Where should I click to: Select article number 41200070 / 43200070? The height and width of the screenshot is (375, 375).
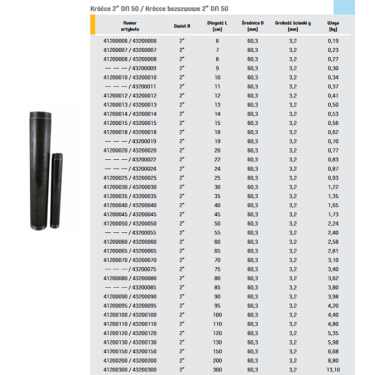pos(130,260)
